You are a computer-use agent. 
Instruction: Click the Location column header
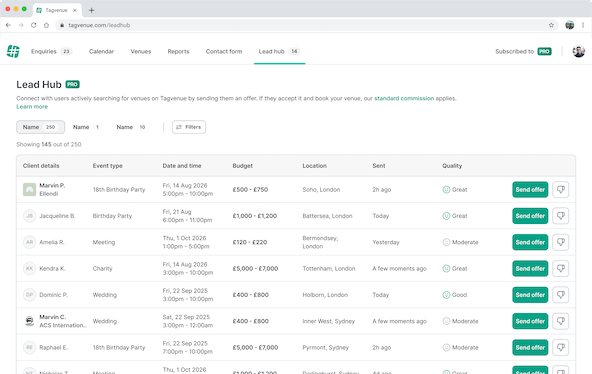tap(314, 166)
